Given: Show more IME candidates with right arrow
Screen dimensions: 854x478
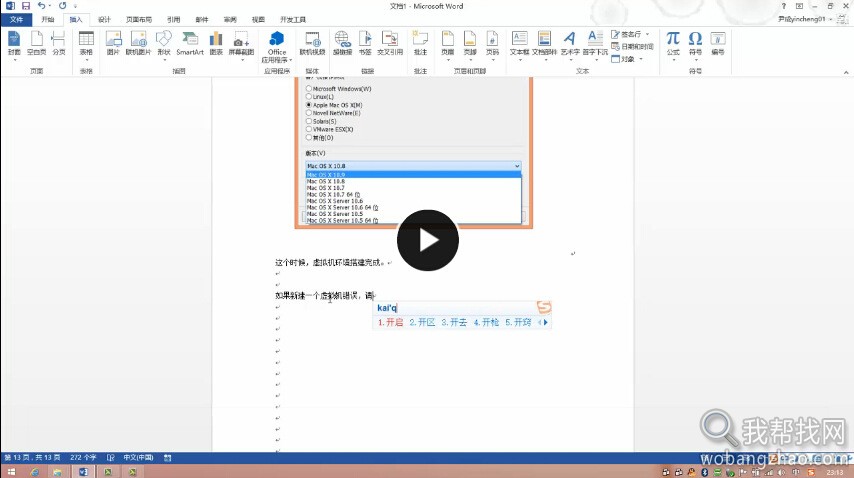Looking at the screenshot, I should click(x=546, y=322).
